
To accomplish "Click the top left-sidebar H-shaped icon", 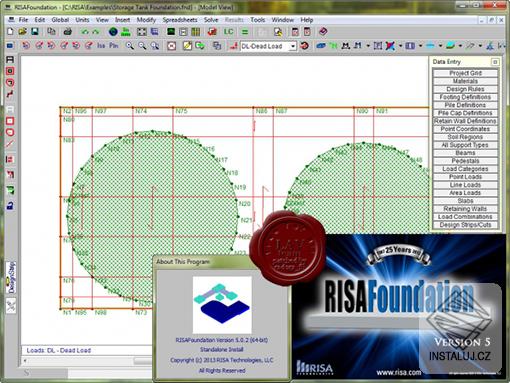I will [x=10, y=60].
